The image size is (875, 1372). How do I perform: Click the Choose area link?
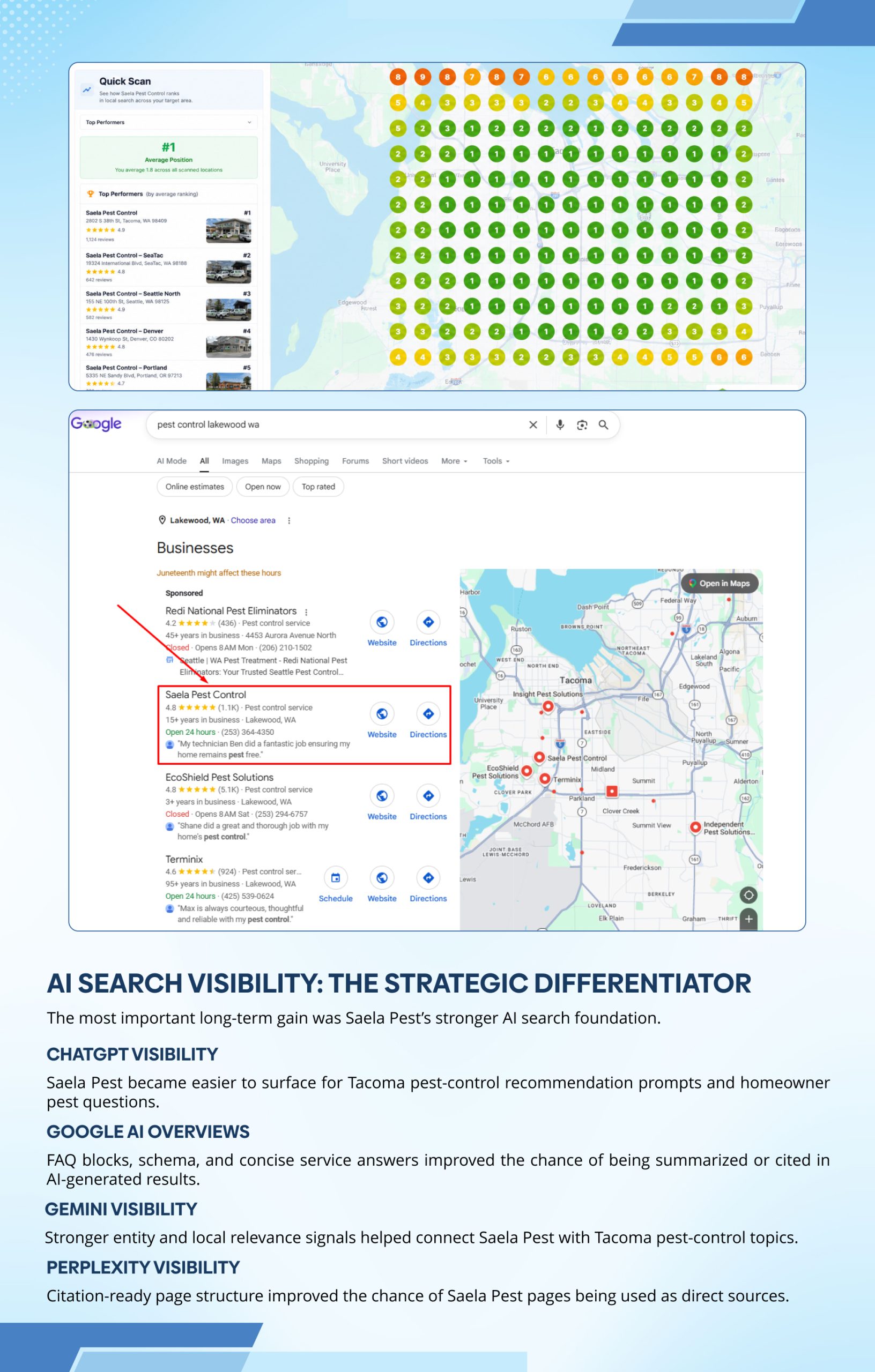coord(253,520)
